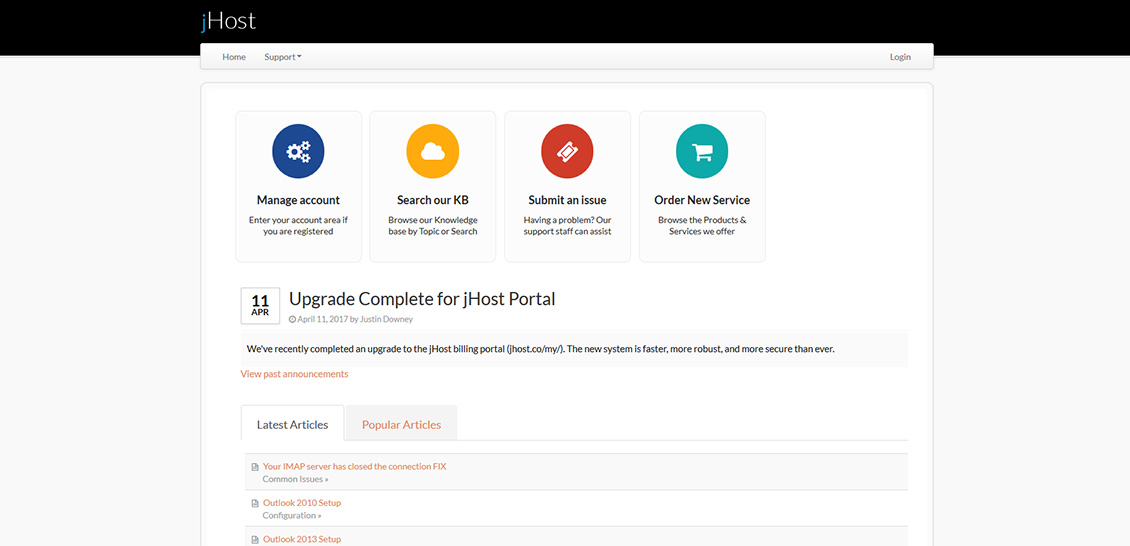
Task: Click the teal shopping cart Order New Service icon
Action: pos(702,151)
